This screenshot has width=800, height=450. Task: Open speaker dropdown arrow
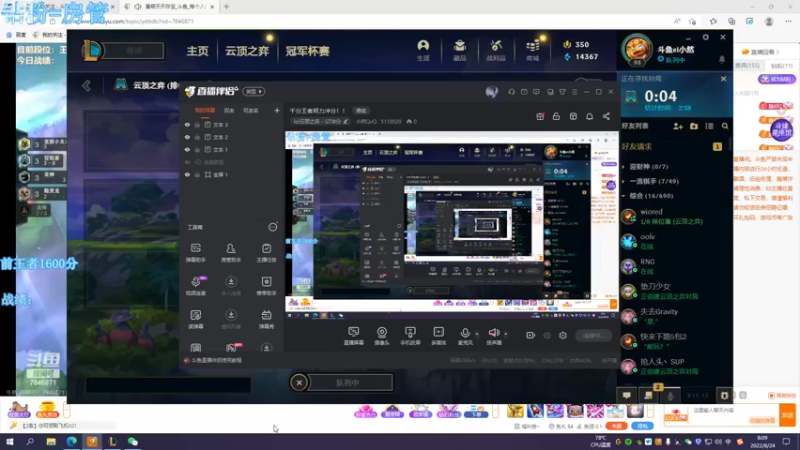point(506,334)
